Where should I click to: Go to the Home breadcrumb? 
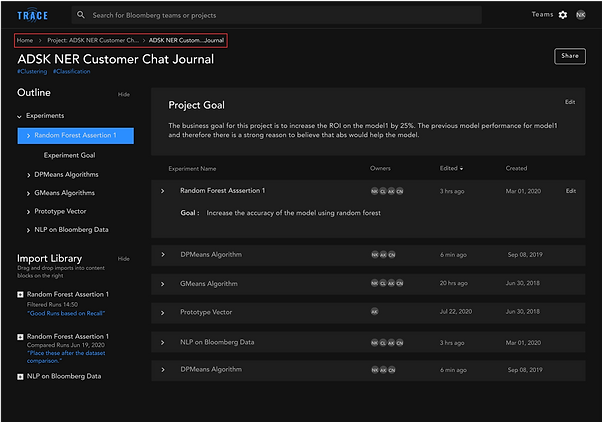[25, 40]
